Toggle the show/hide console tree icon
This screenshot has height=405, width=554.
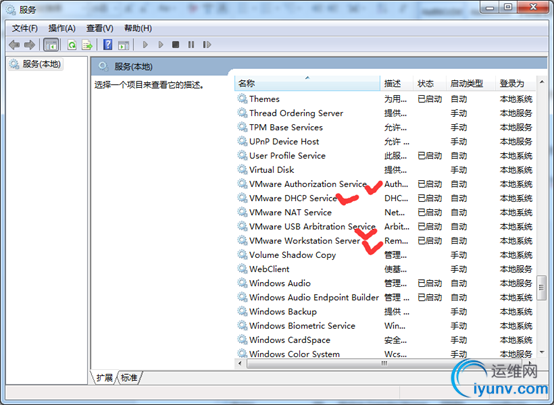[51, 45]
